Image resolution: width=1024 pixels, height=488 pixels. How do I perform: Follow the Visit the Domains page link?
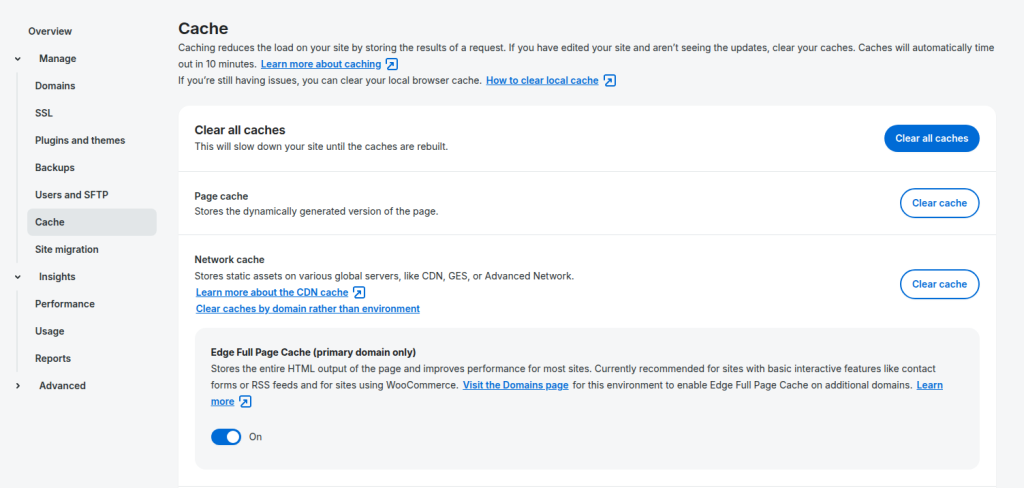point(515,385)
